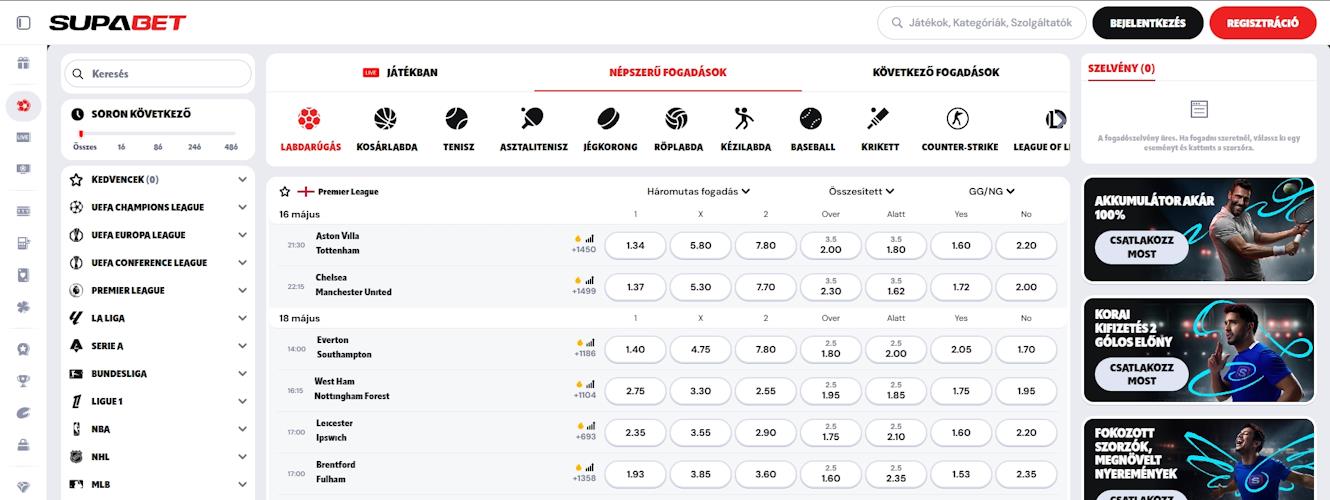Open the Összesített totals dropdown

pyautogui.click(x=861, y=191)
